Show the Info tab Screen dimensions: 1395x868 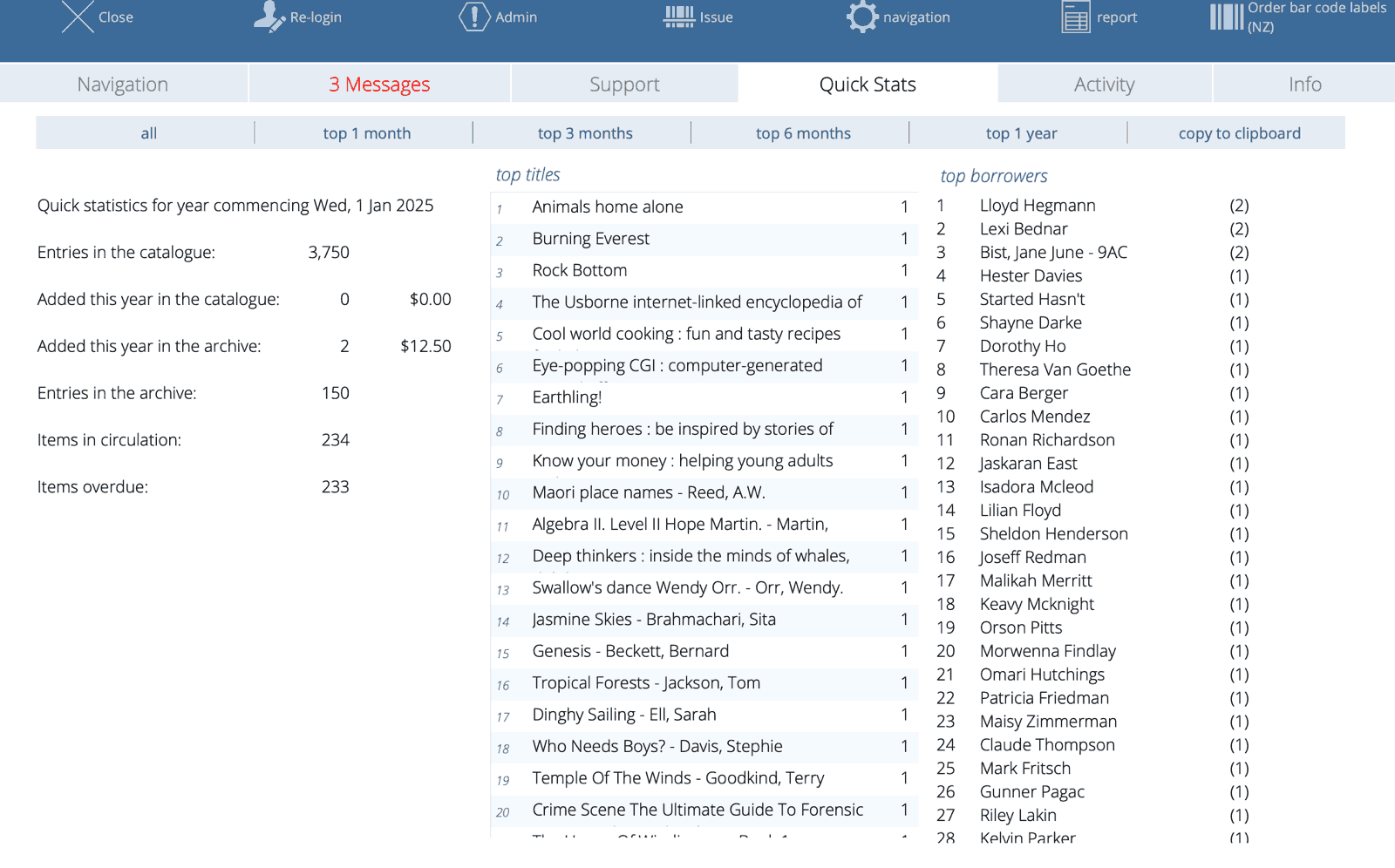click(1304, 85)
